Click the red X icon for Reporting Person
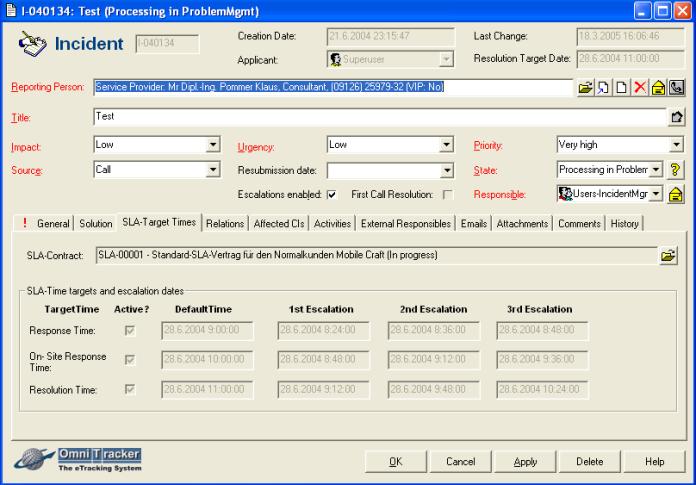Image resolution: width=696 pixels, height=485 pixels. (639, 88)
